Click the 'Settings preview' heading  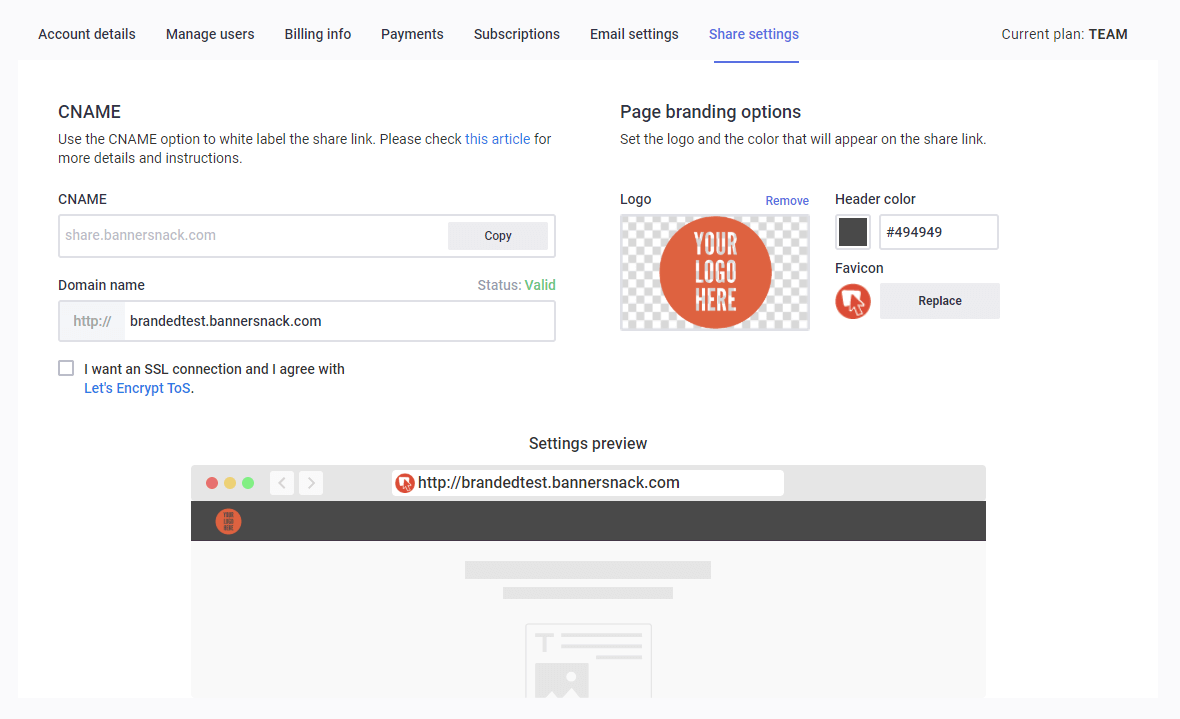pos(588,443)
